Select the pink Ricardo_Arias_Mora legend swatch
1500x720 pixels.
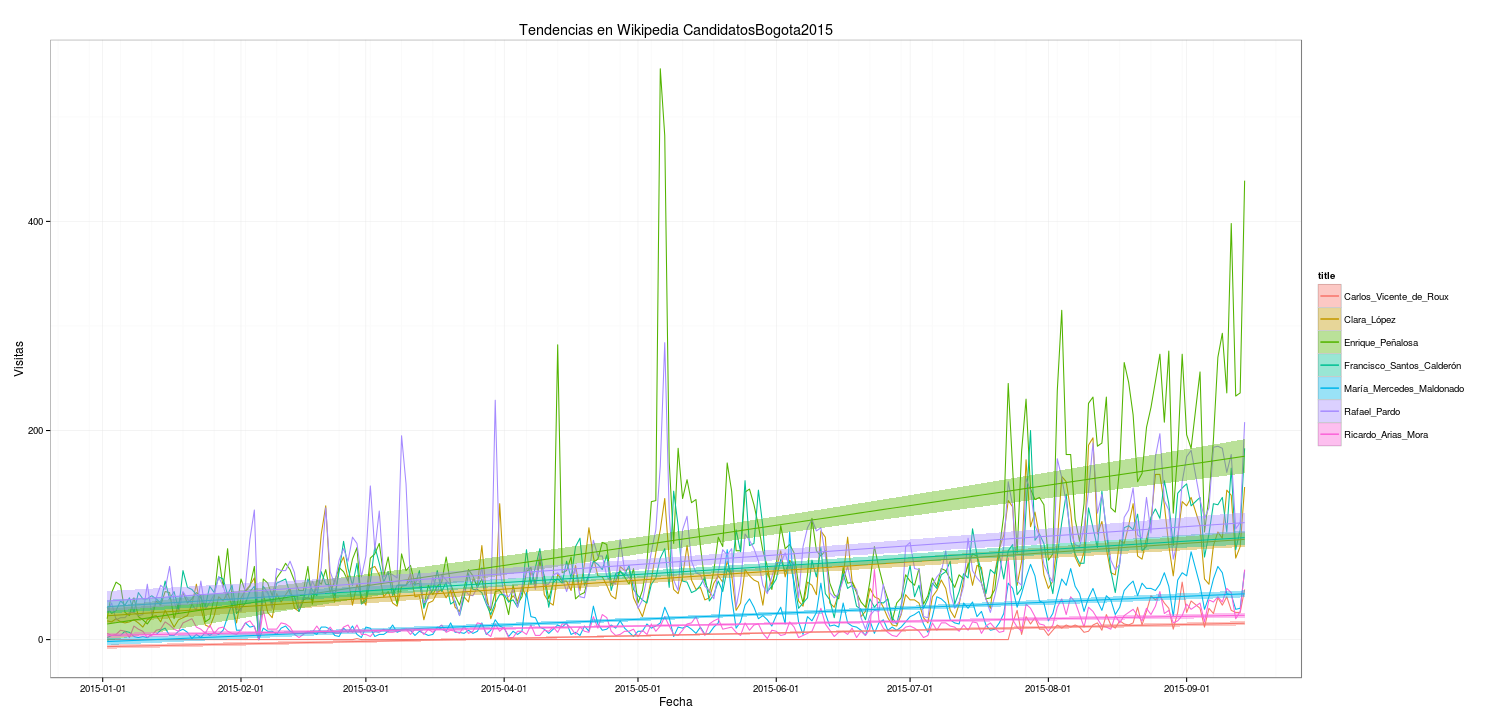[1329, 434]
